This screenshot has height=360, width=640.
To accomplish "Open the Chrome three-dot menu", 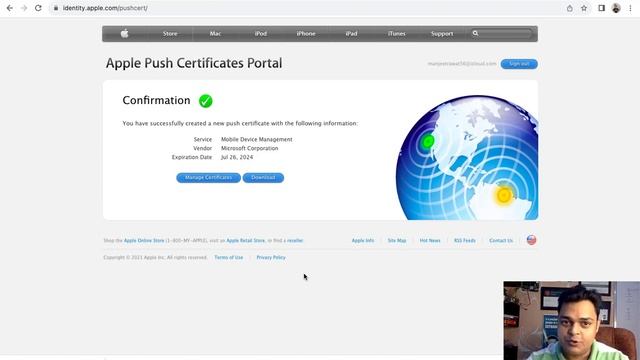I will [630, 8].
